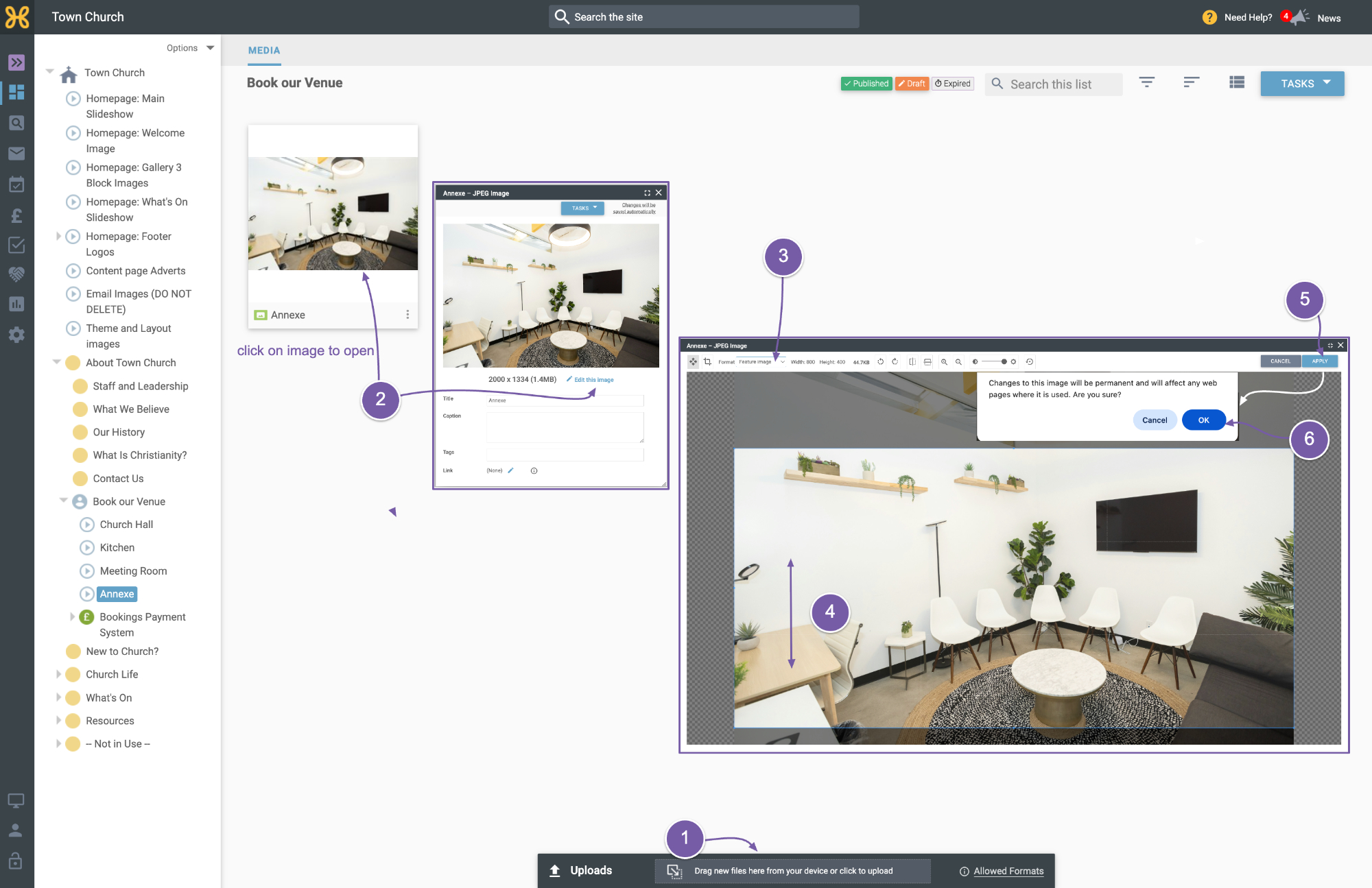The width and height of the screenshot is (1372, 888).
Task: Open the checkbox tasks icon in sidebar
Action: tap(16, 245)
